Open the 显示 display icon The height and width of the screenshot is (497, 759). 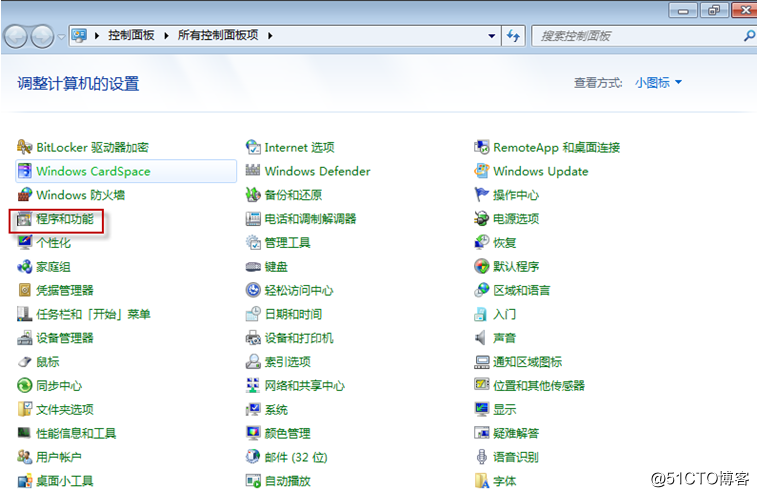point(482,409)
